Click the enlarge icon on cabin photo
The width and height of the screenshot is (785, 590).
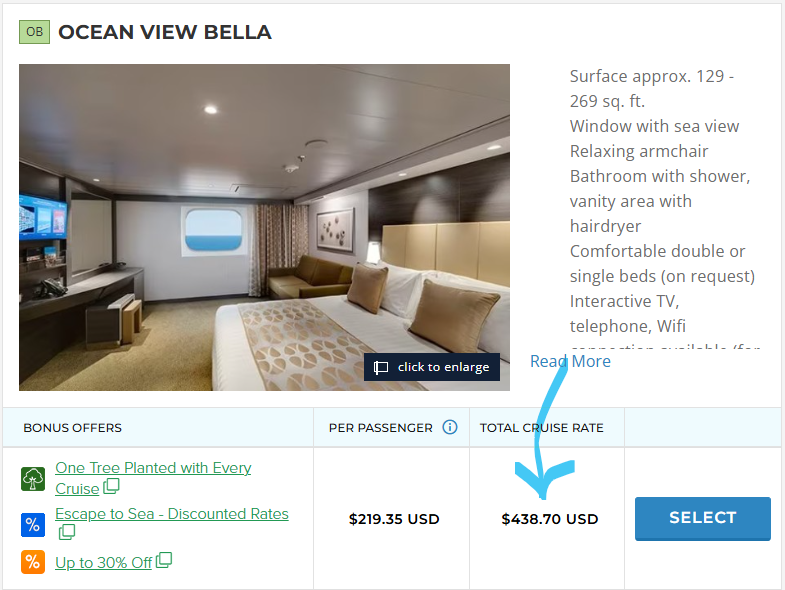tap(381, 368)
